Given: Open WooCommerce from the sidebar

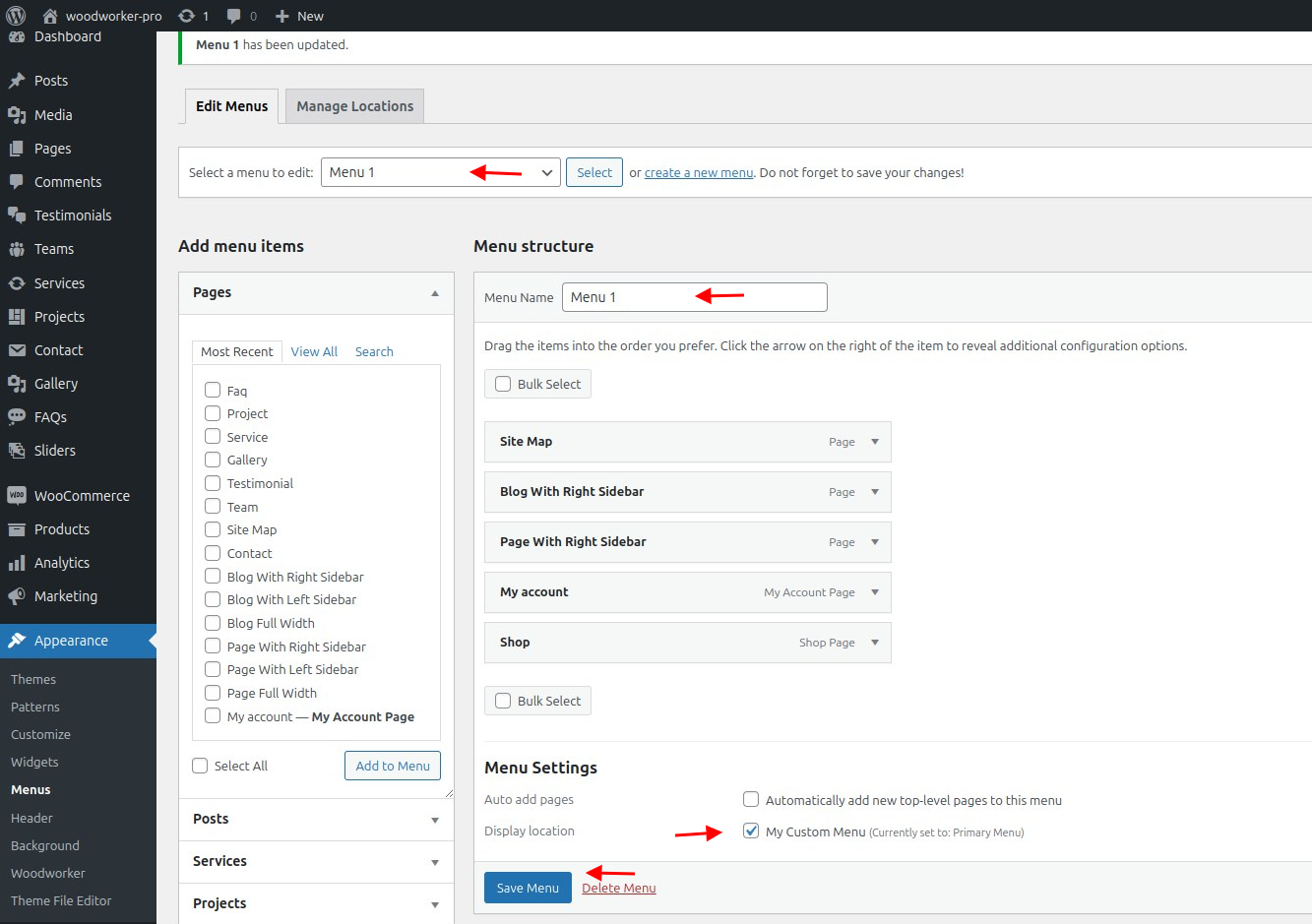Looking at the screenshot, I should pos(81,496).
